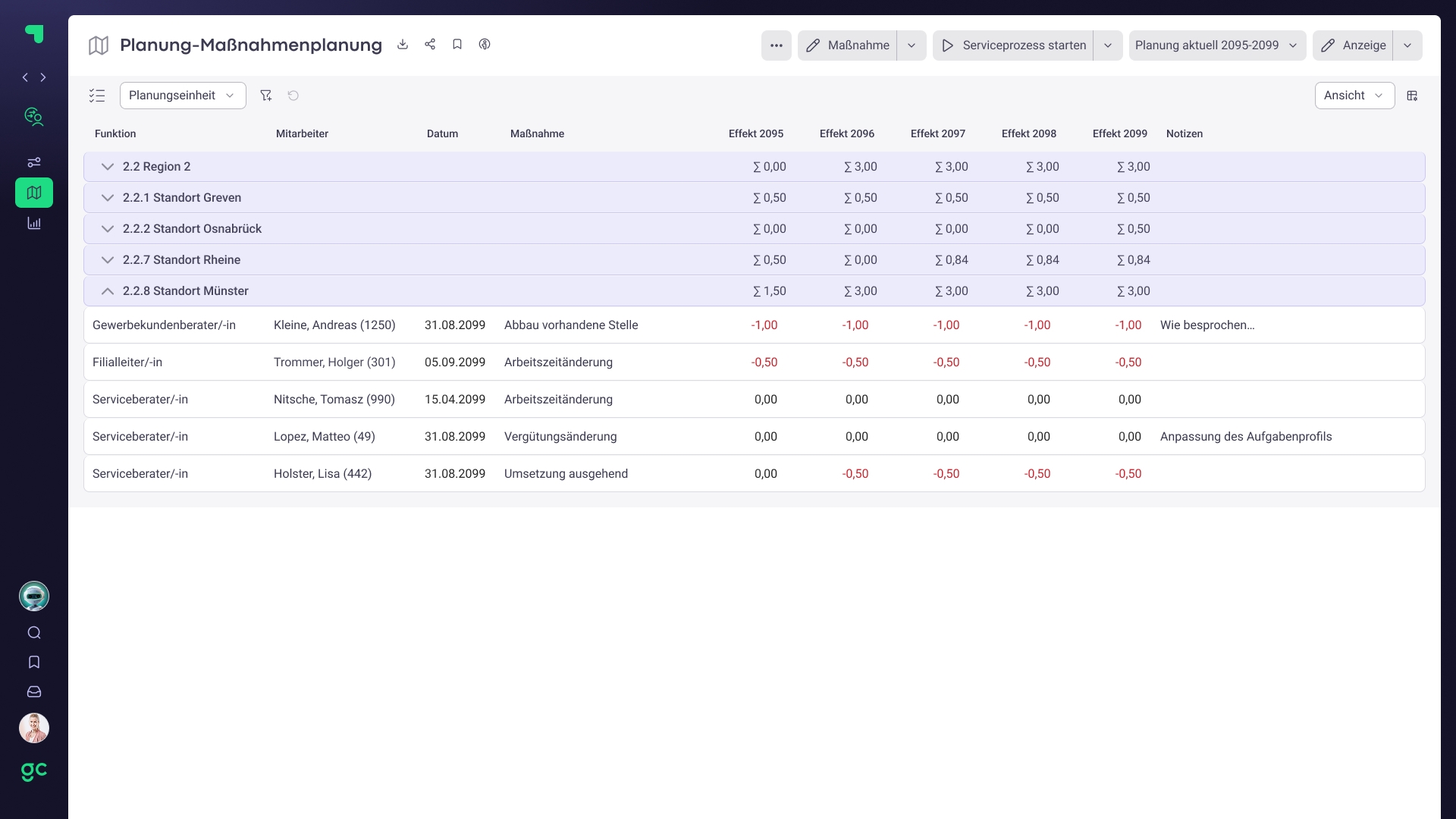
Task: Click the download icon next to the title
Action: tap(403, 45)
